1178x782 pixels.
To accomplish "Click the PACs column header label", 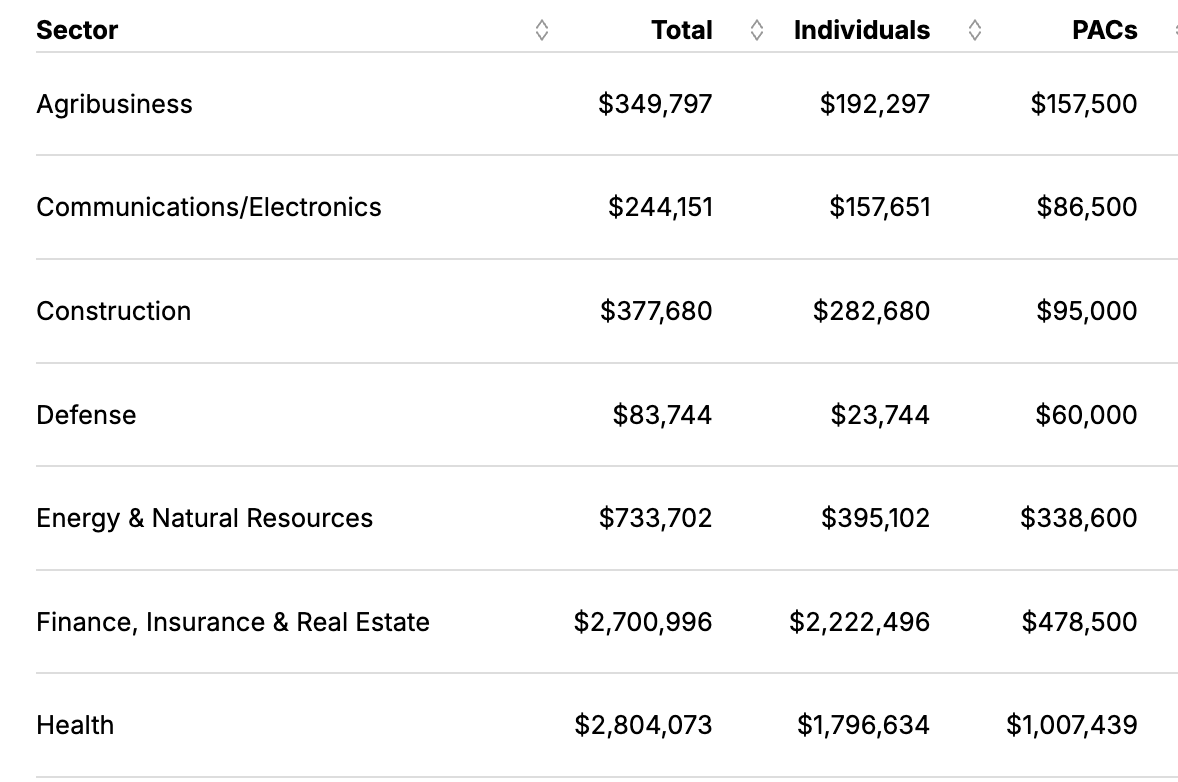I will pos(1104,31).
